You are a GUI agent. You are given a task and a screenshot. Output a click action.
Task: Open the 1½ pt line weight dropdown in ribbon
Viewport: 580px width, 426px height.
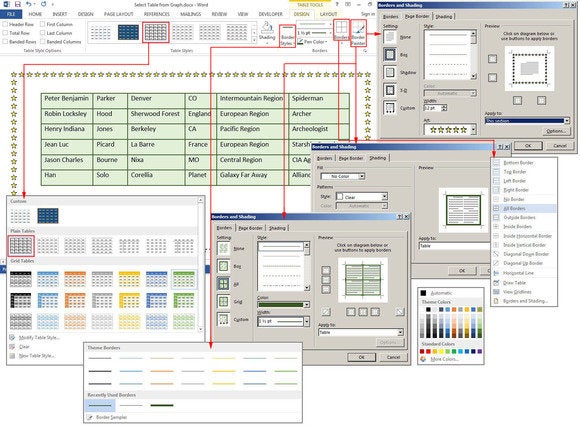point(330,33)
